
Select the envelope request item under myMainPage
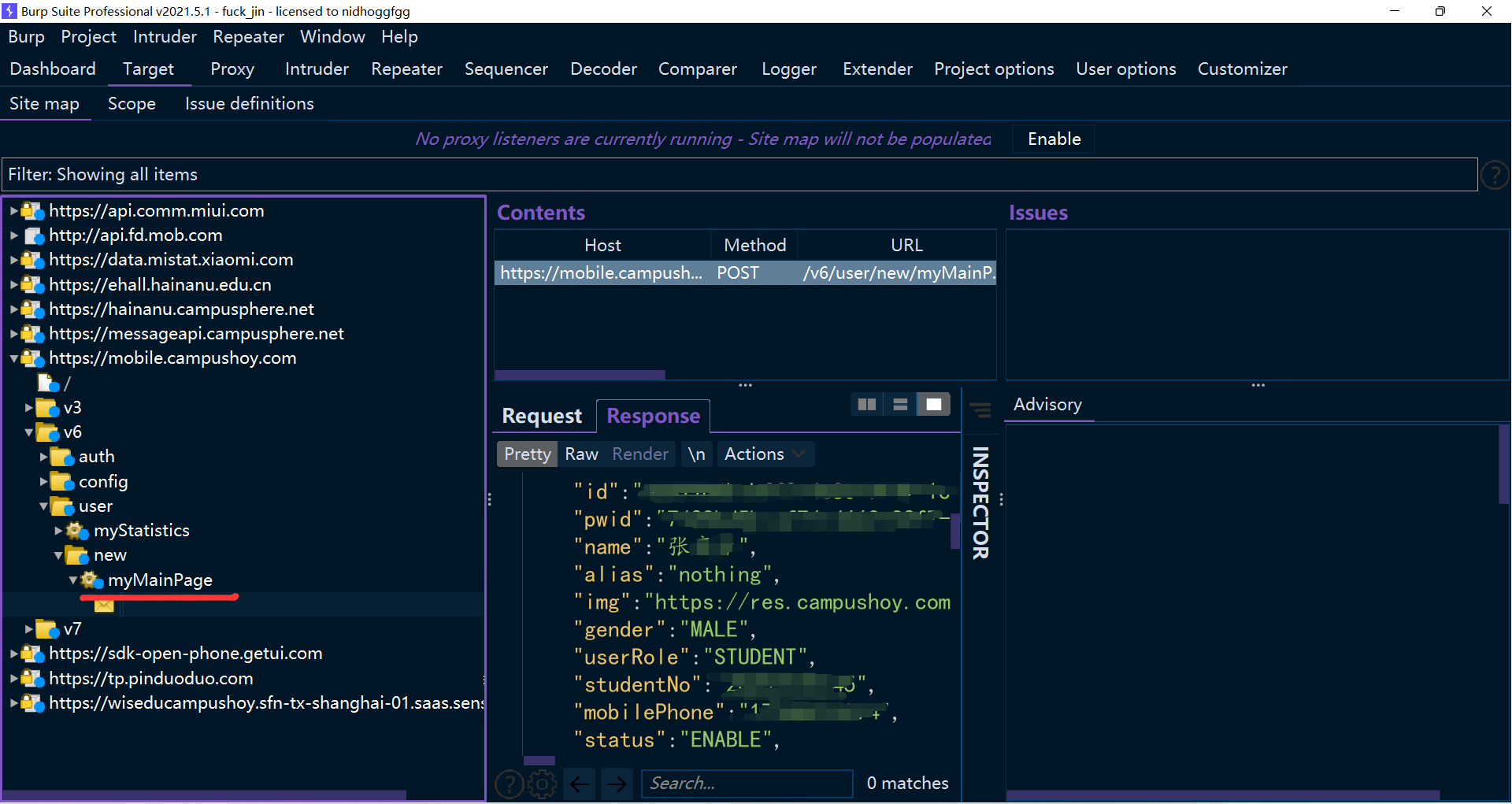(x=104, y=605)
